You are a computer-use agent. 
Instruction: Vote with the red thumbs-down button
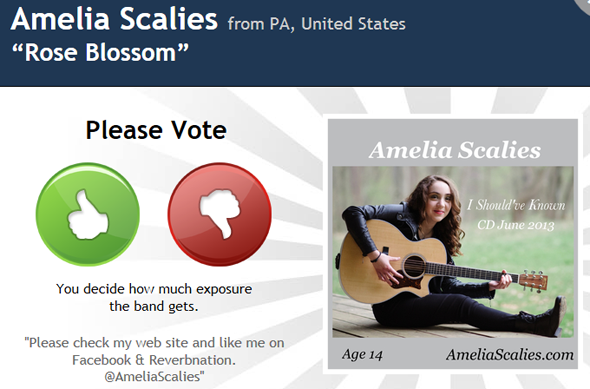coord(219,214)
